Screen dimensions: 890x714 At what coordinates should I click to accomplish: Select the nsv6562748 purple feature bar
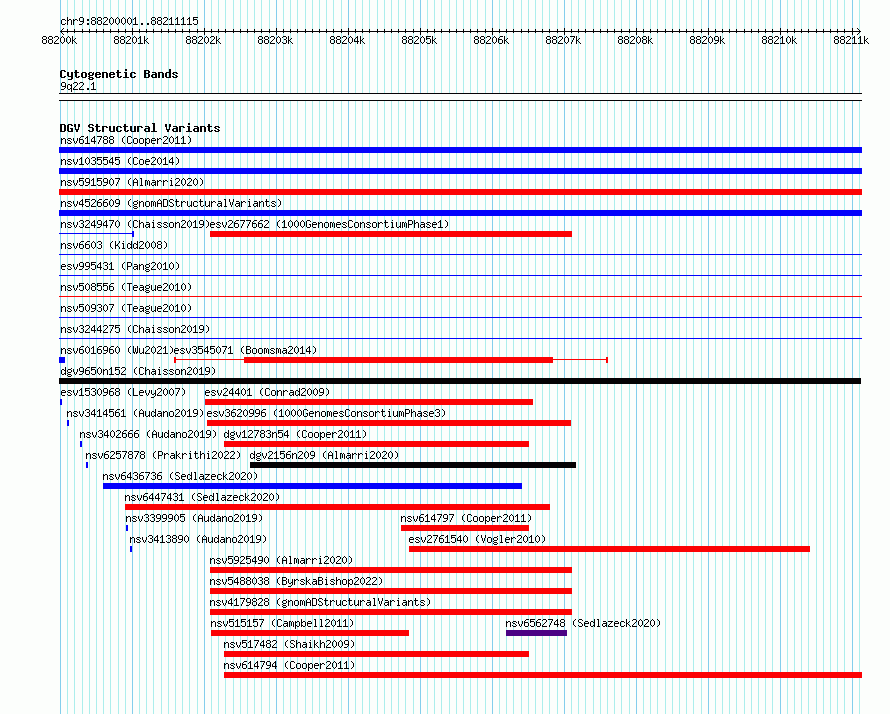(x=536, y=633)
